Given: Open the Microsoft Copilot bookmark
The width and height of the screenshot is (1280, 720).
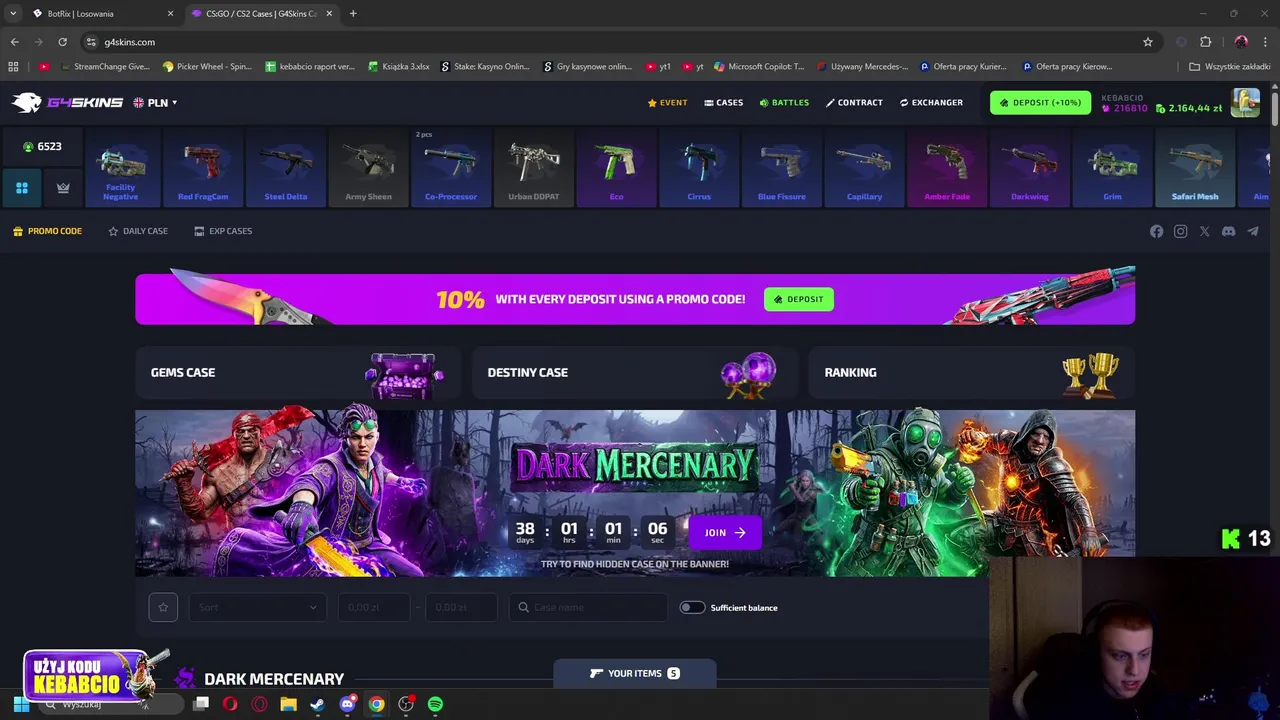Looking at the screenshot, I should [759, 67].
